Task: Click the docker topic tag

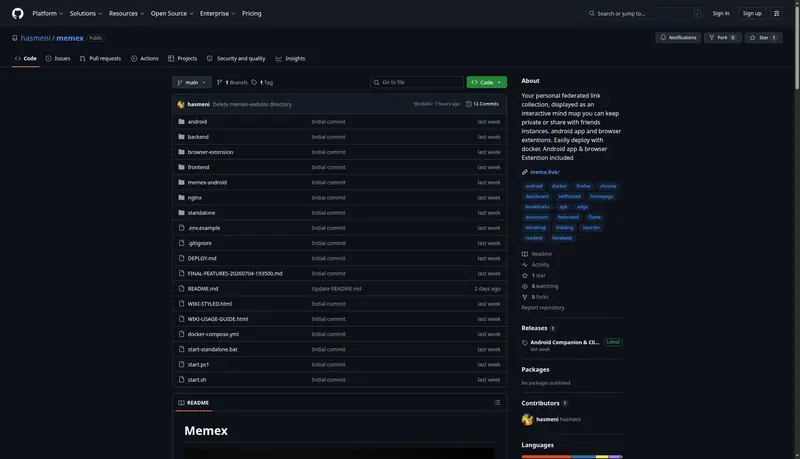Action: pos(559,186)
